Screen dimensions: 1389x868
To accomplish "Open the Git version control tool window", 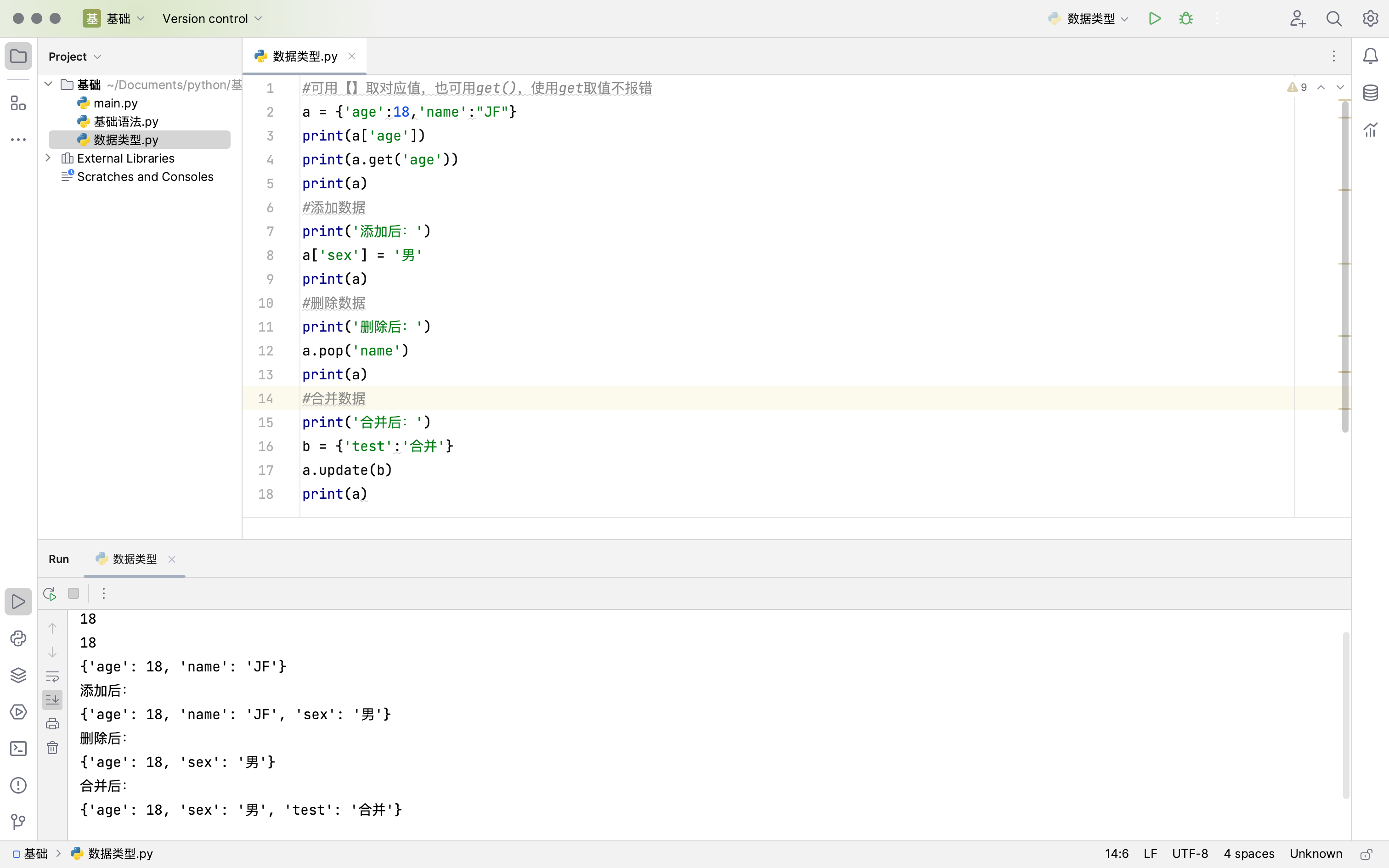I will (18, 822).
